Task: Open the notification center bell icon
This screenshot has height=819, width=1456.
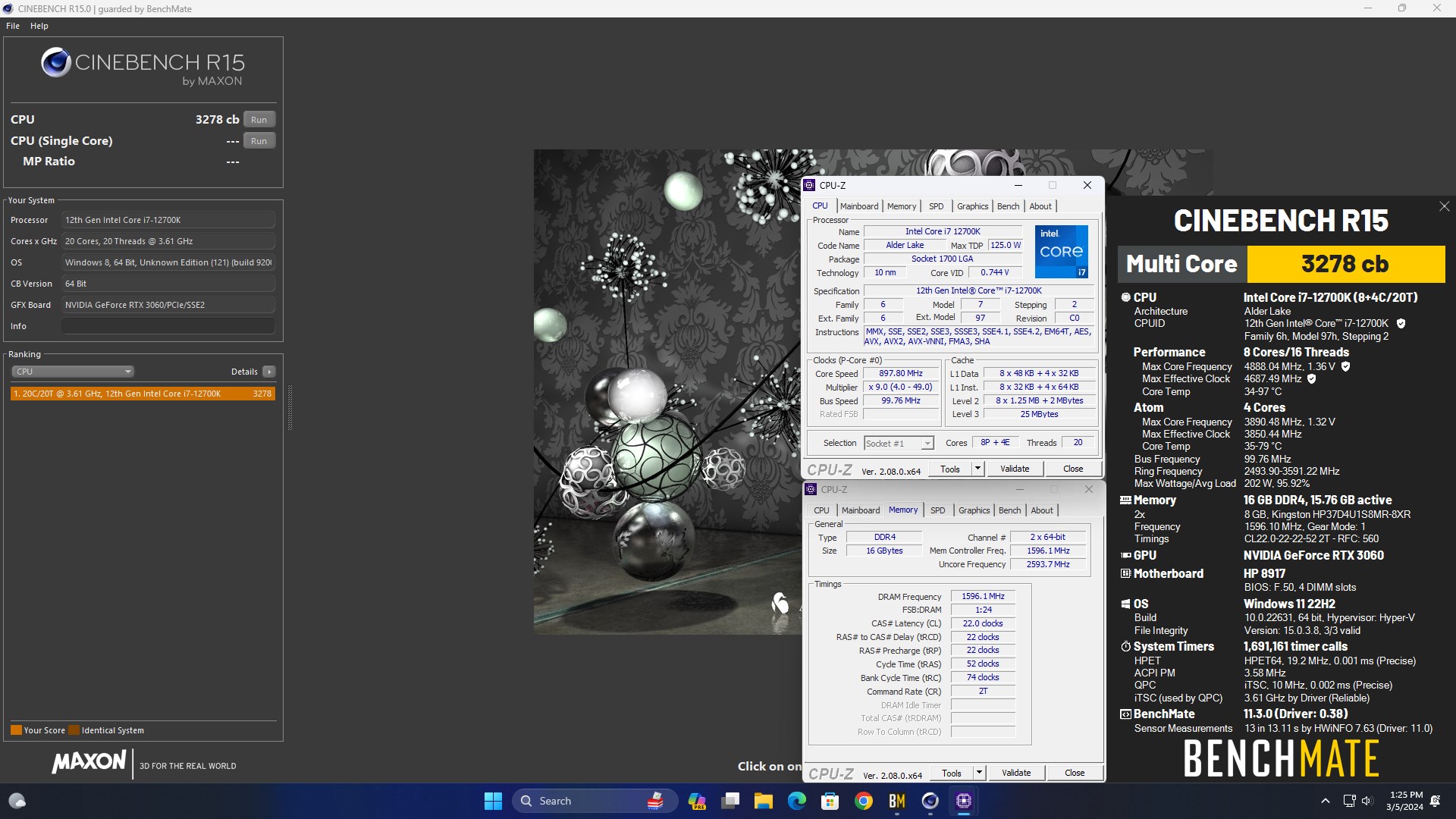Action: click(1436, 801)
